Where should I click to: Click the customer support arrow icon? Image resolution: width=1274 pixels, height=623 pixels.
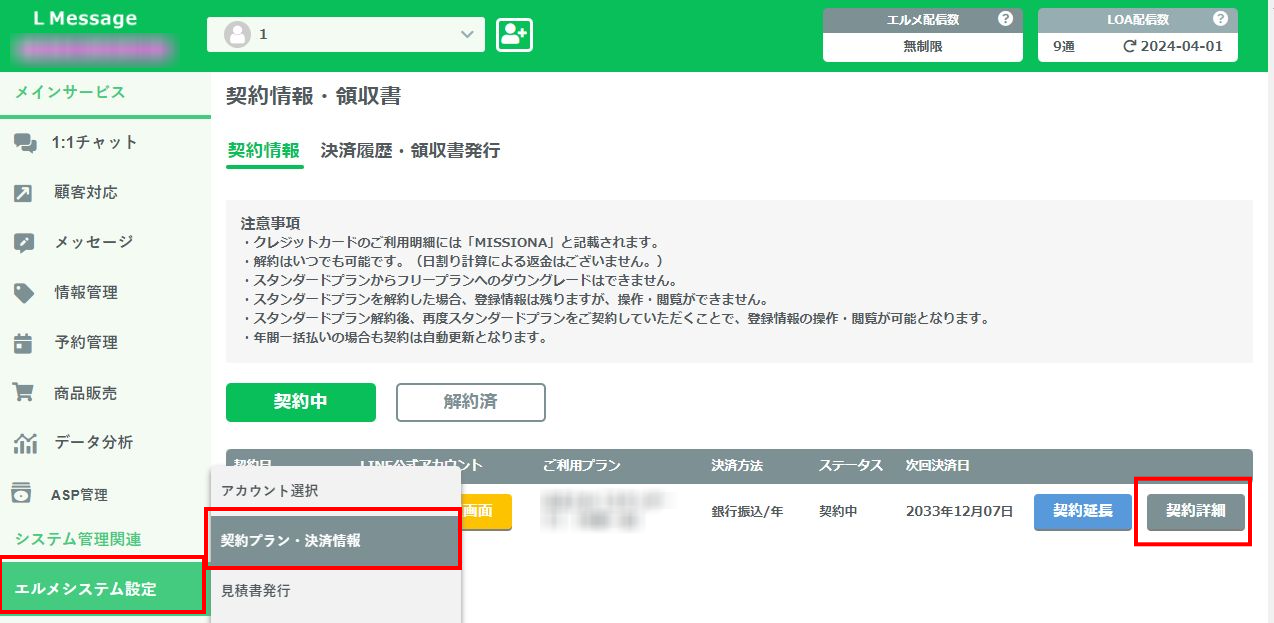pyautogui.click(x=24, y=193)
